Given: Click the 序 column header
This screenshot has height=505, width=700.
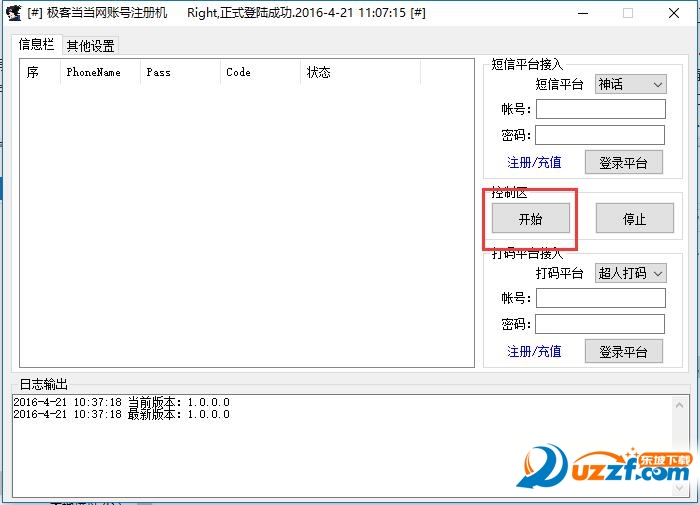Looking at the screenshot, I should [40, 72].
